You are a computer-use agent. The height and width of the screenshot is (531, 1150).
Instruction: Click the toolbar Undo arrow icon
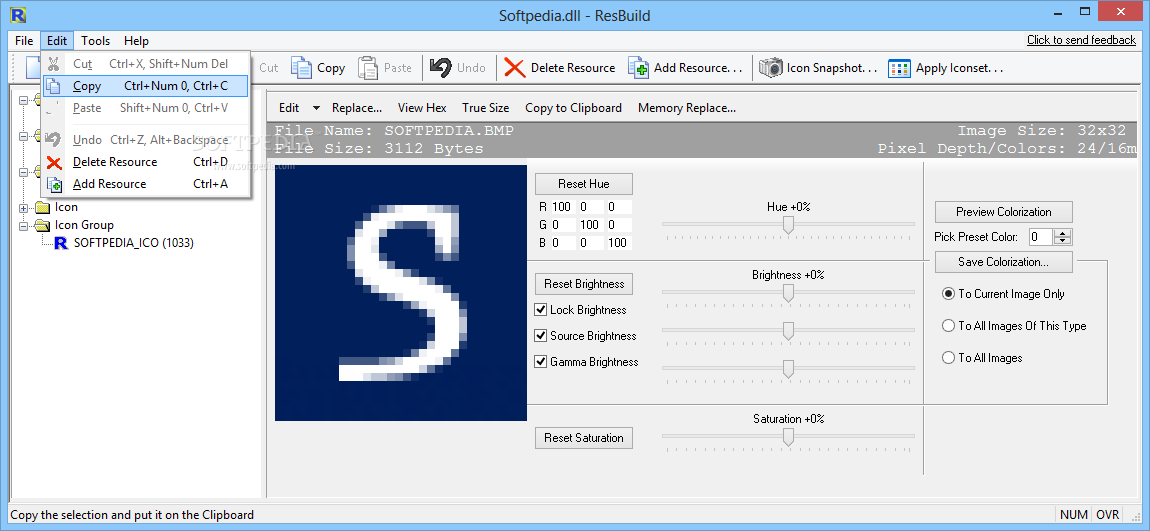pyautogui.click(x=441, y=67)
